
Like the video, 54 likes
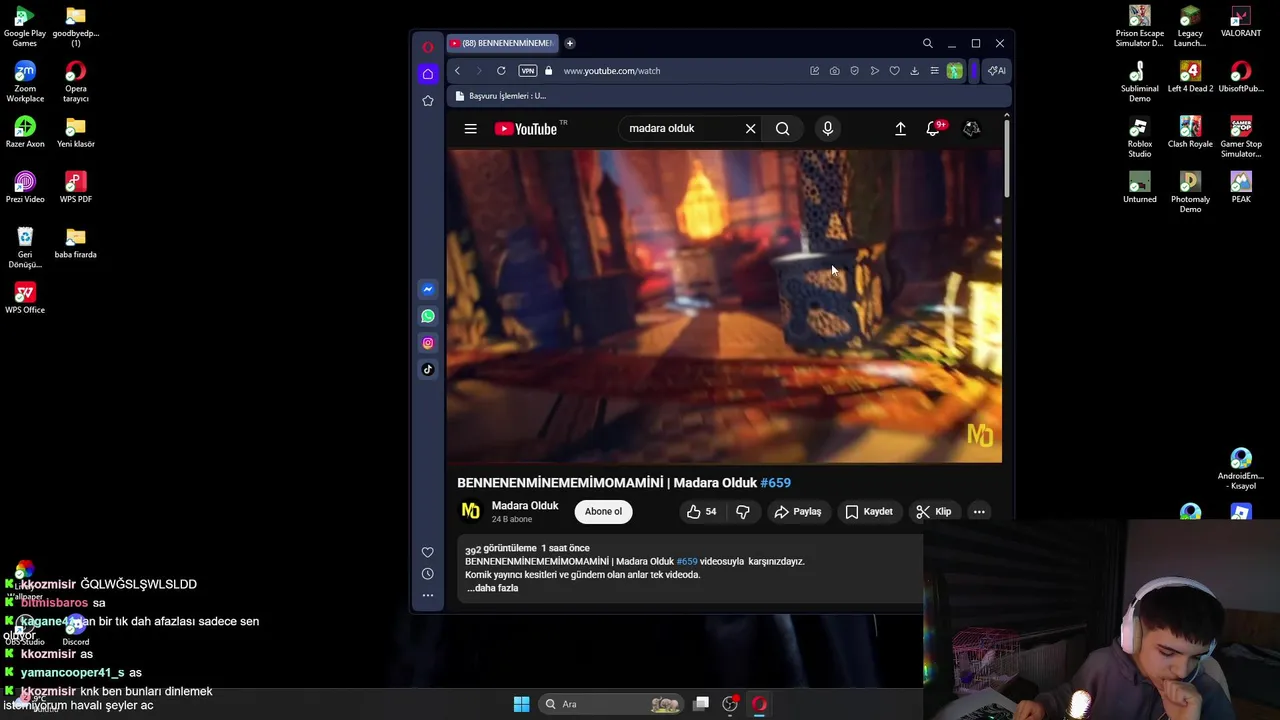[x=701, y=511]
